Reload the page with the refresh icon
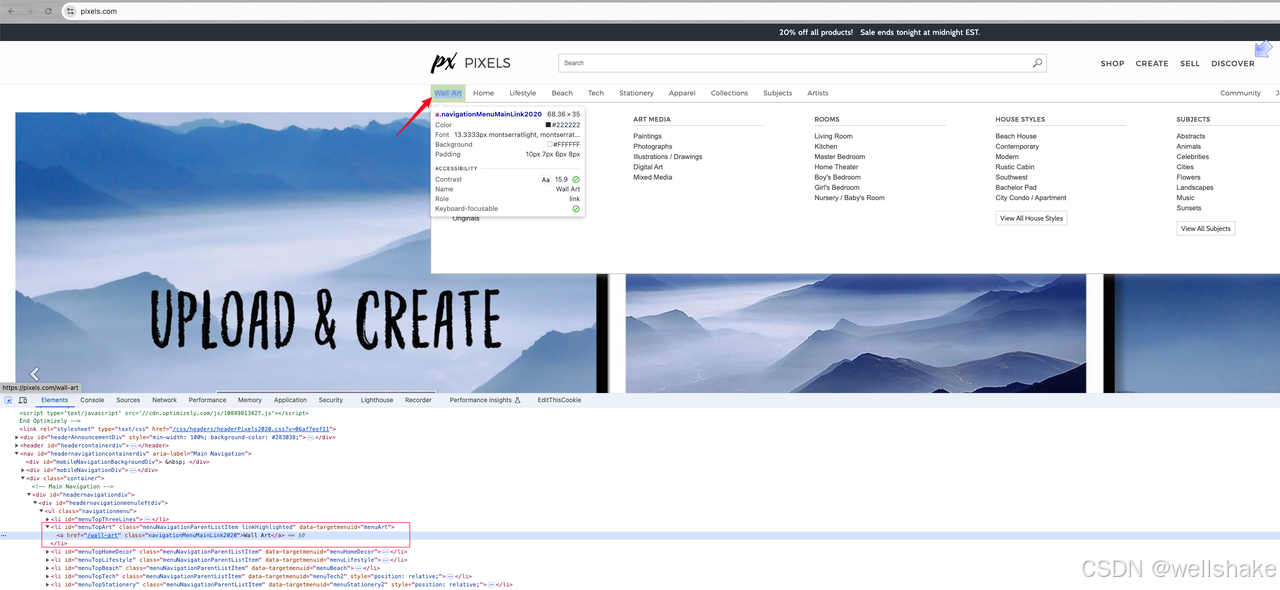The image size is (1280, 590). coord(46,11)
